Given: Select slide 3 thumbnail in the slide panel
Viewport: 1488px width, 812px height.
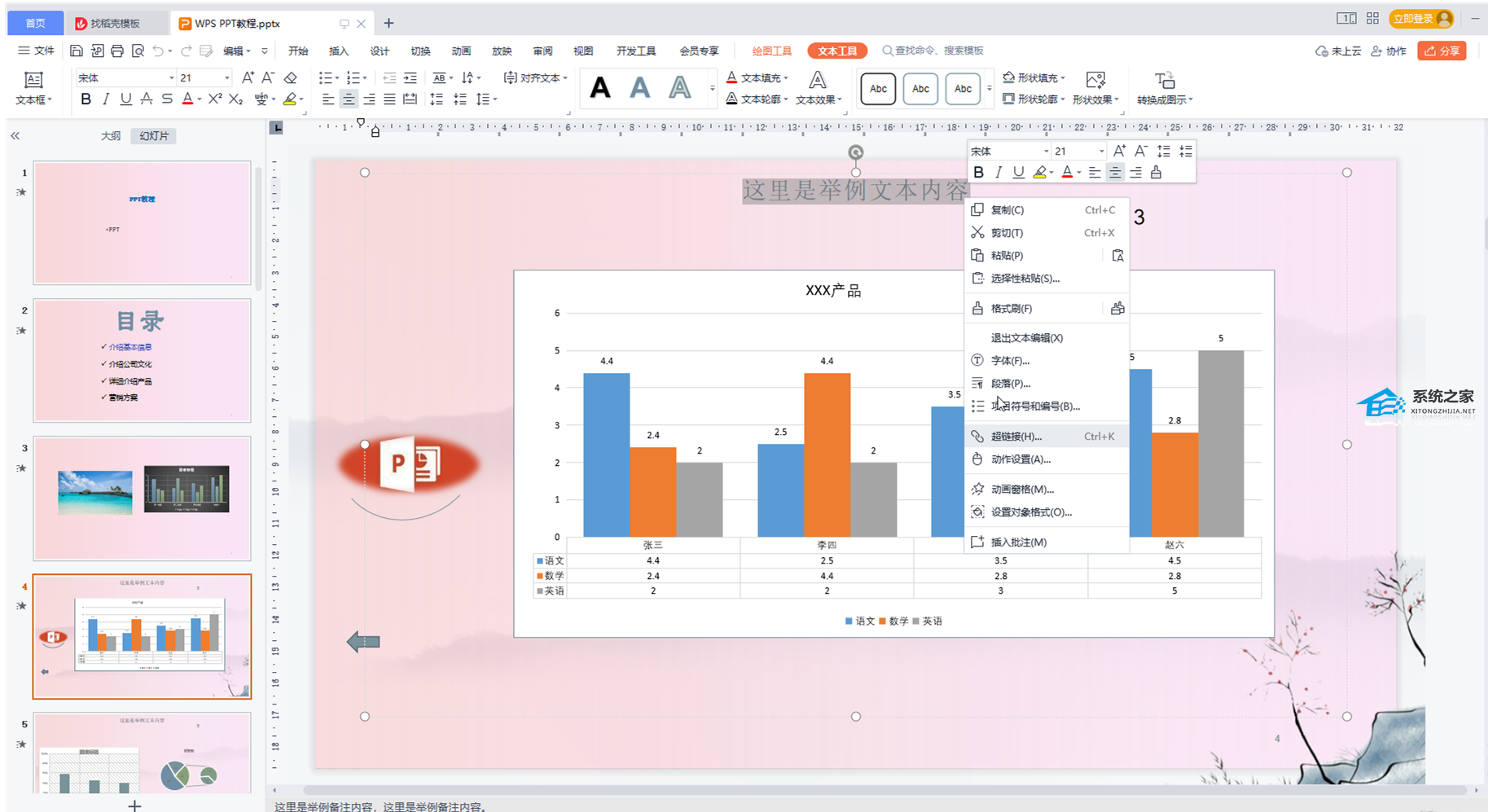Looking at the screenshot, I should tap(142, 498).
